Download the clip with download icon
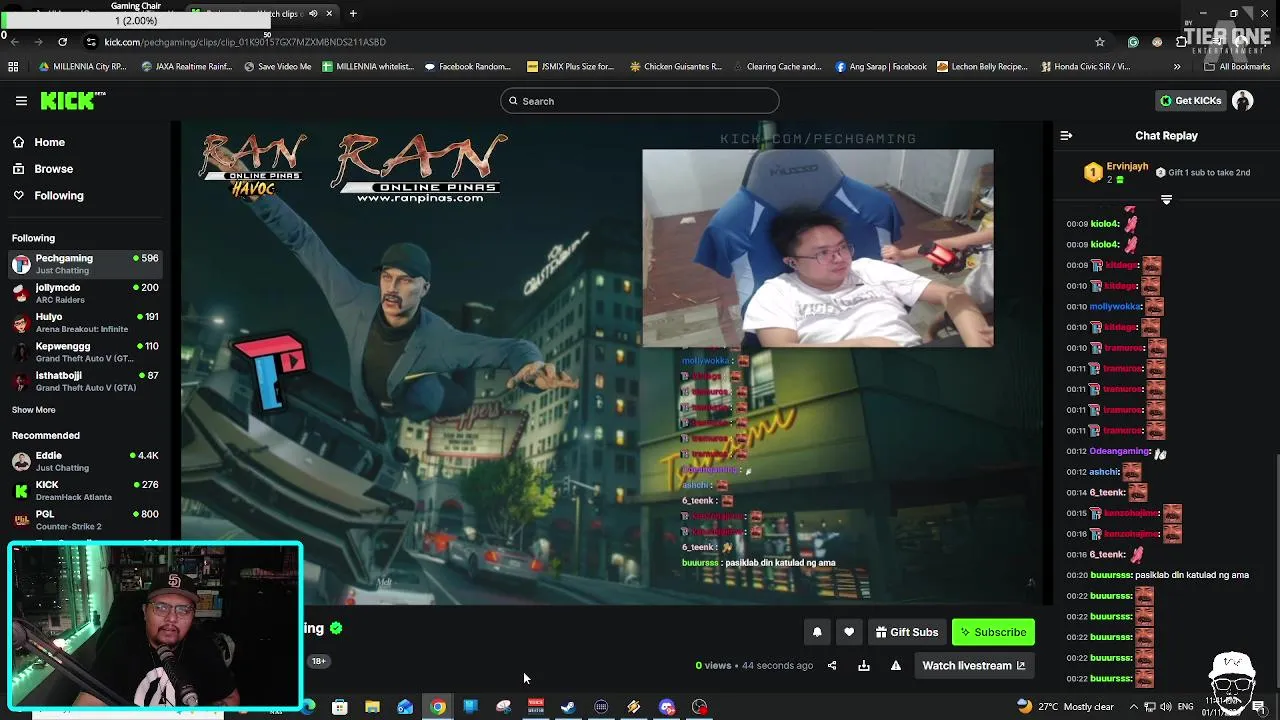This screenshot has width=1280, height=720. click(864, 666)
